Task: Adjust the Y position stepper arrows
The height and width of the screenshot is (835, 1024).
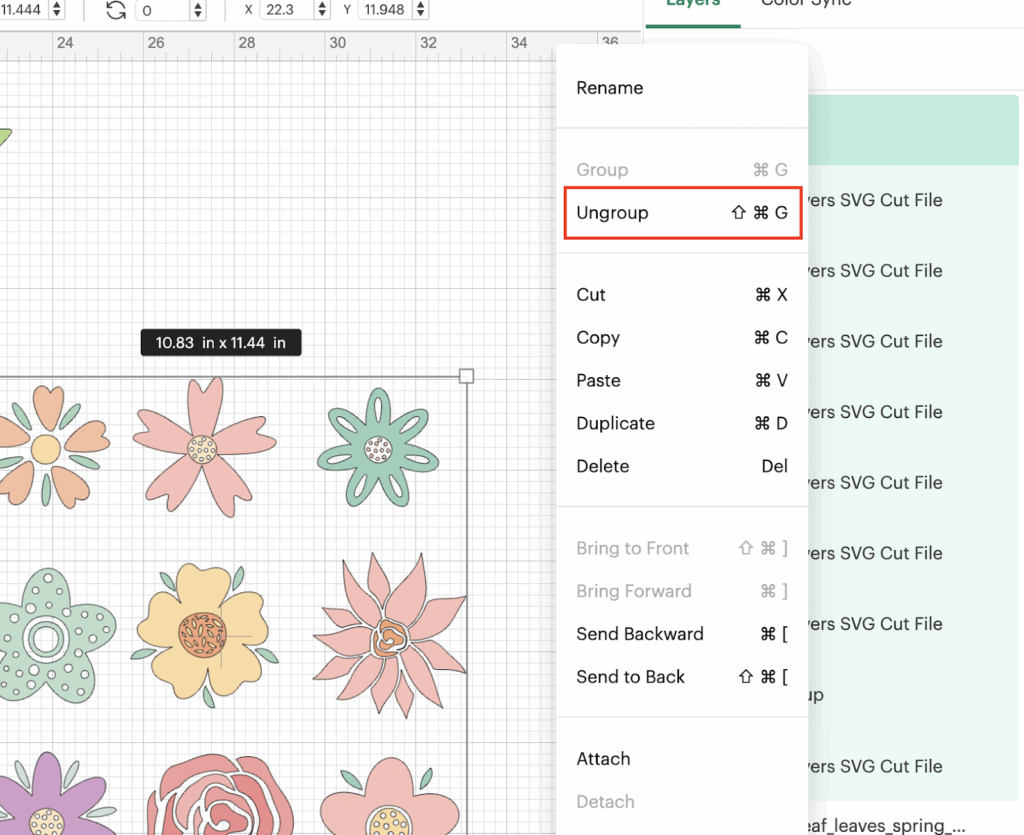Action: [420, 10]
